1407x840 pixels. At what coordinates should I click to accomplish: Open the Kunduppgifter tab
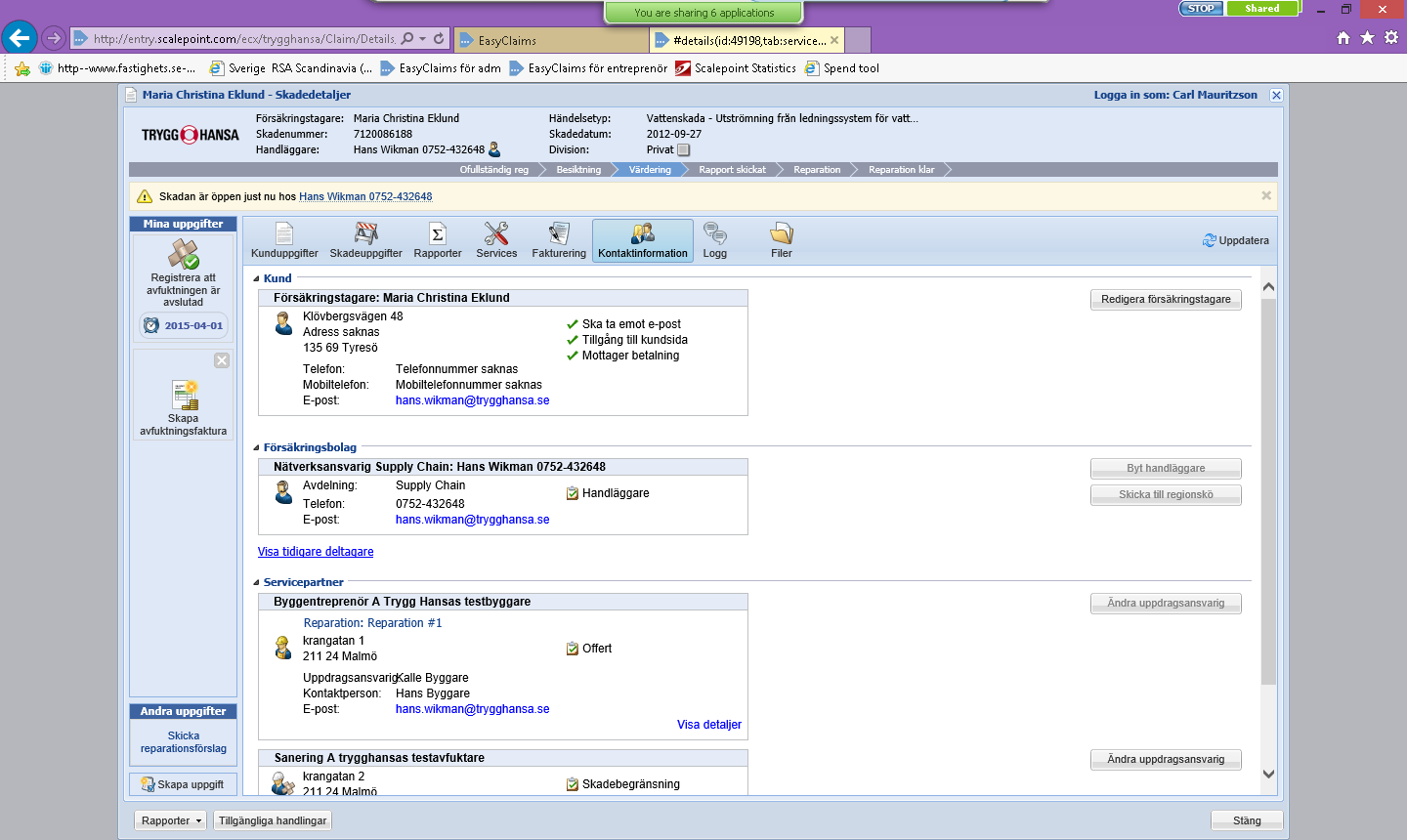[x=284, y=240]
